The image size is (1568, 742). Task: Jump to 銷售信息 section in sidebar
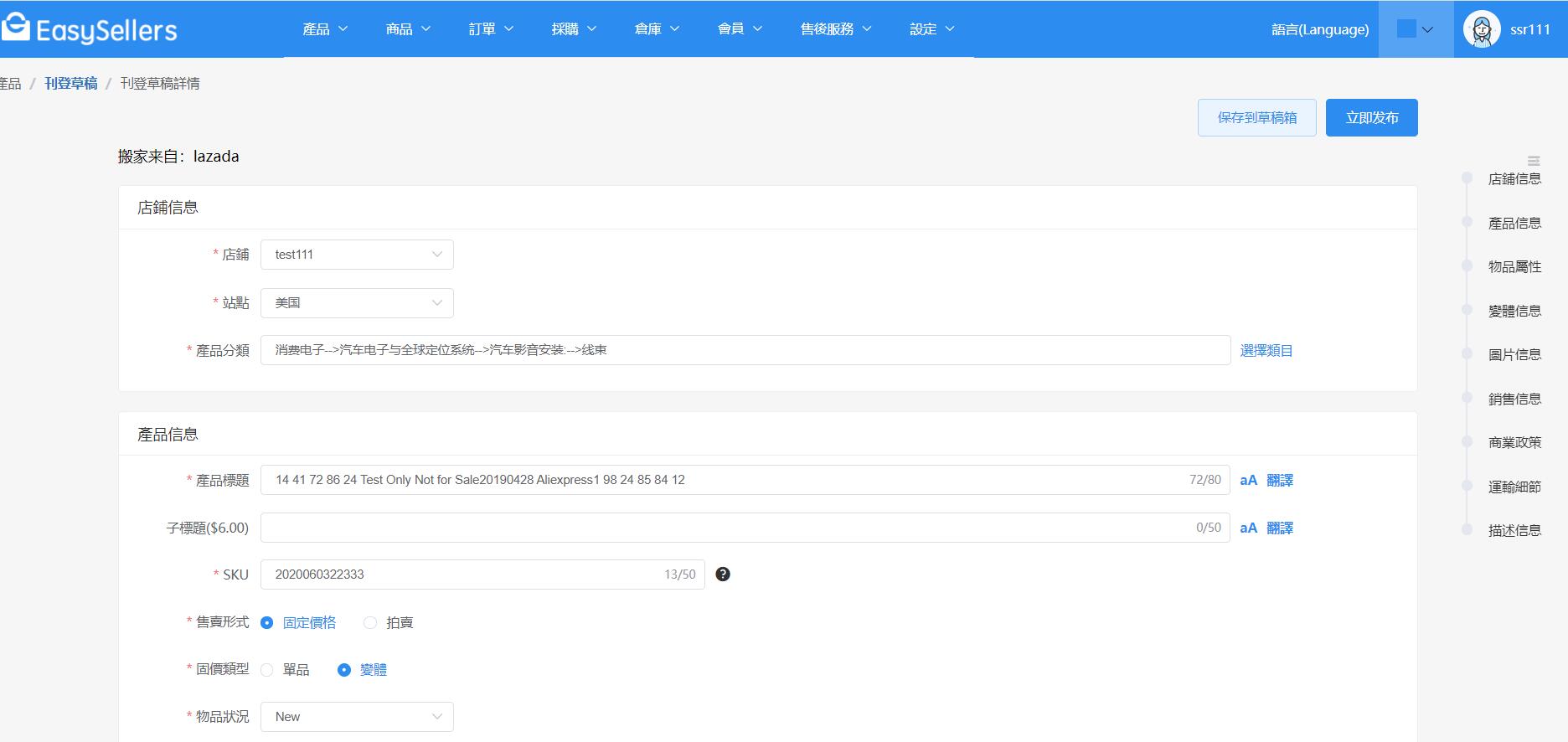tap(1514, 399)
